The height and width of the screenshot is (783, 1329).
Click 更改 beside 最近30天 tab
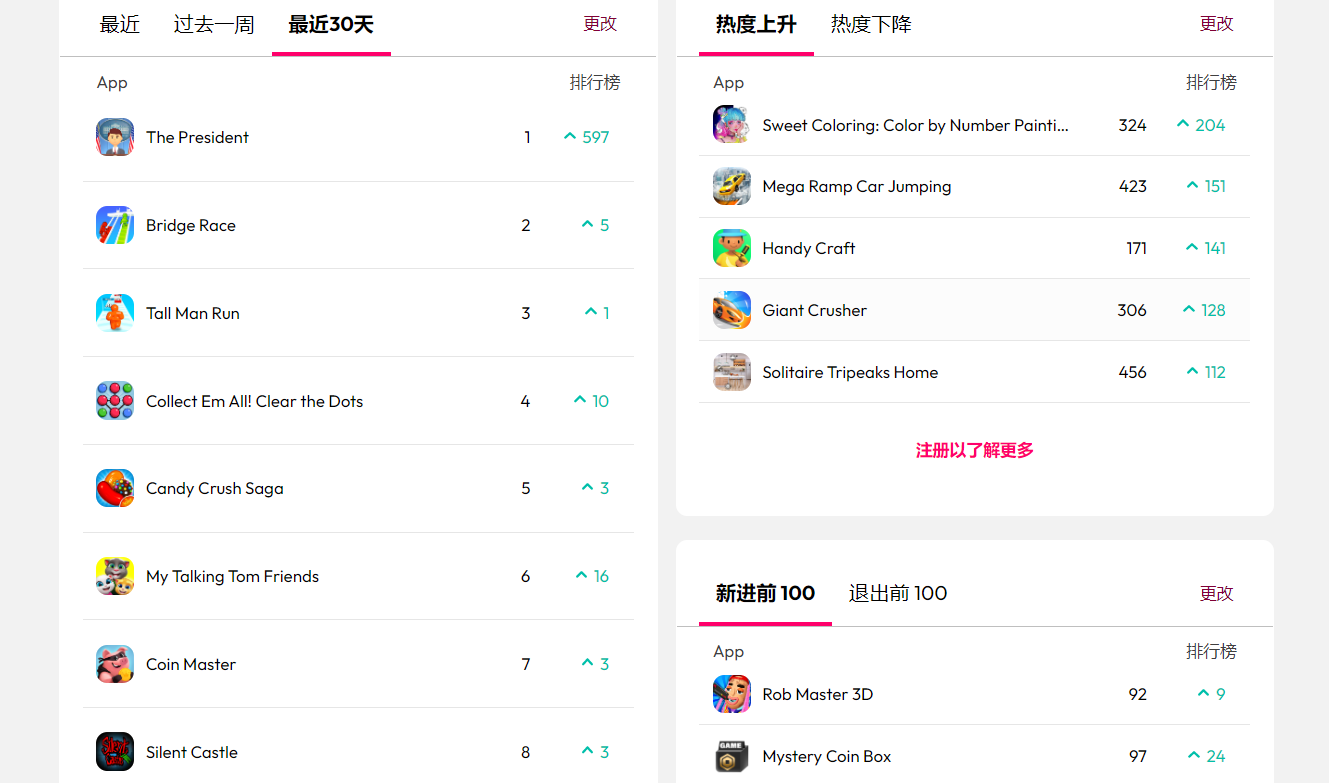point(600,24)
